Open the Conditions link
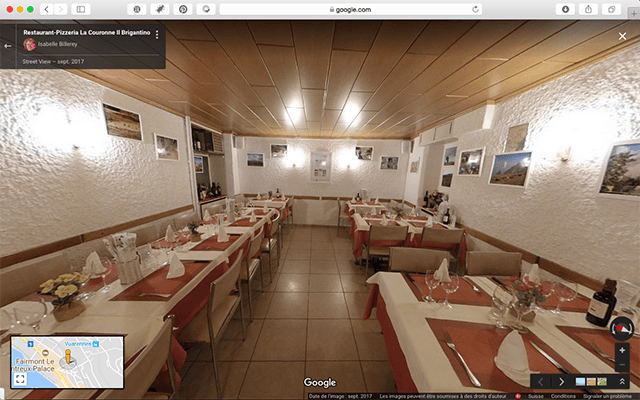 click(563, 395)
